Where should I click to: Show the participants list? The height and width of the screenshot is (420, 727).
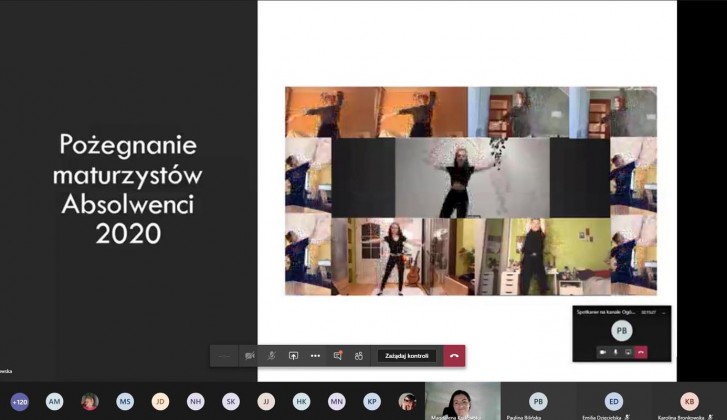(359, 355)
